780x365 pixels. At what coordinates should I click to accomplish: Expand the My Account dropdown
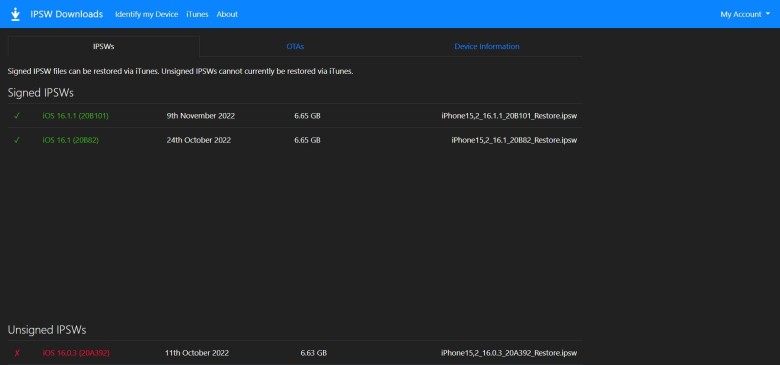745,14
